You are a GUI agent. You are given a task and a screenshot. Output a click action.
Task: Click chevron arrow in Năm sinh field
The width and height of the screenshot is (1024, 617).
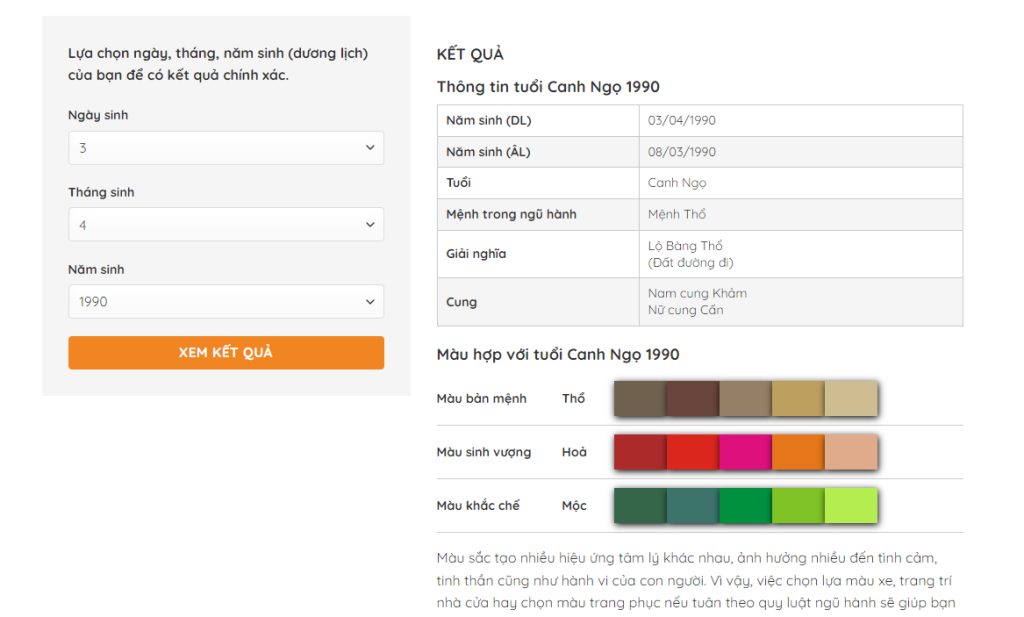[369, 301]
